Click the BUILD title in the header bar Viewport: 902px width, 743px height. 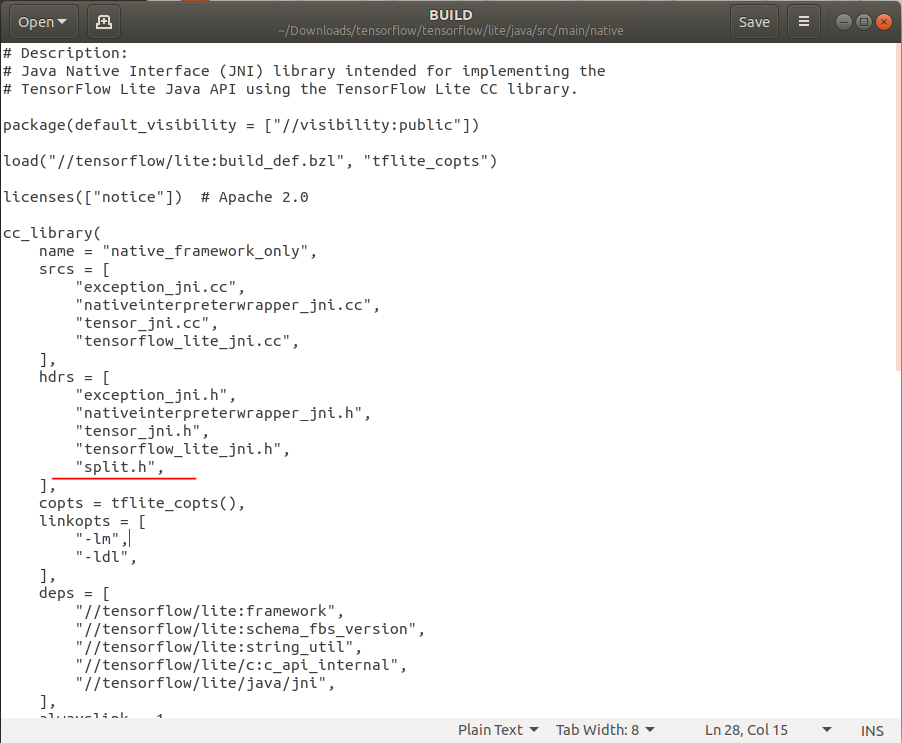[450, 14]
